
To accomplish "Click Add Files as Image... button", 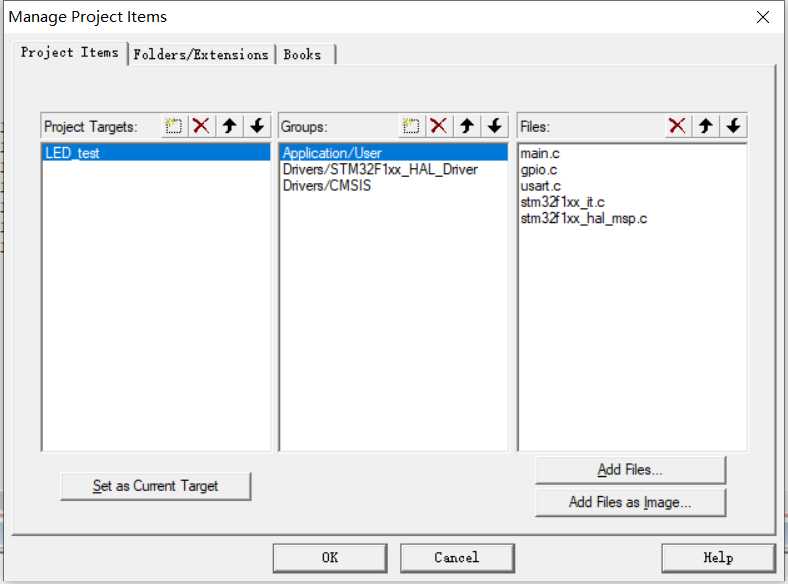I will pos(630,502).
